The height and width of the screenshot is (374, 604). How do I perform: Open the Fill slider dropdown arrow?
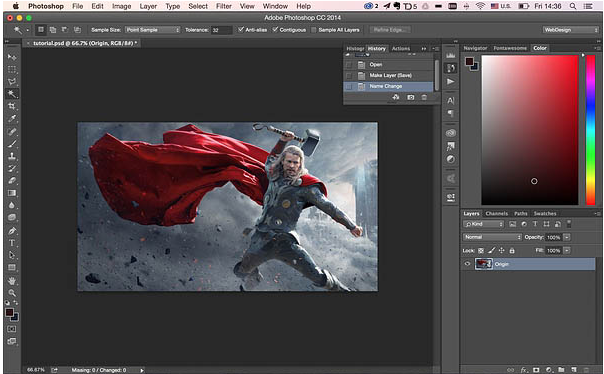567,251
